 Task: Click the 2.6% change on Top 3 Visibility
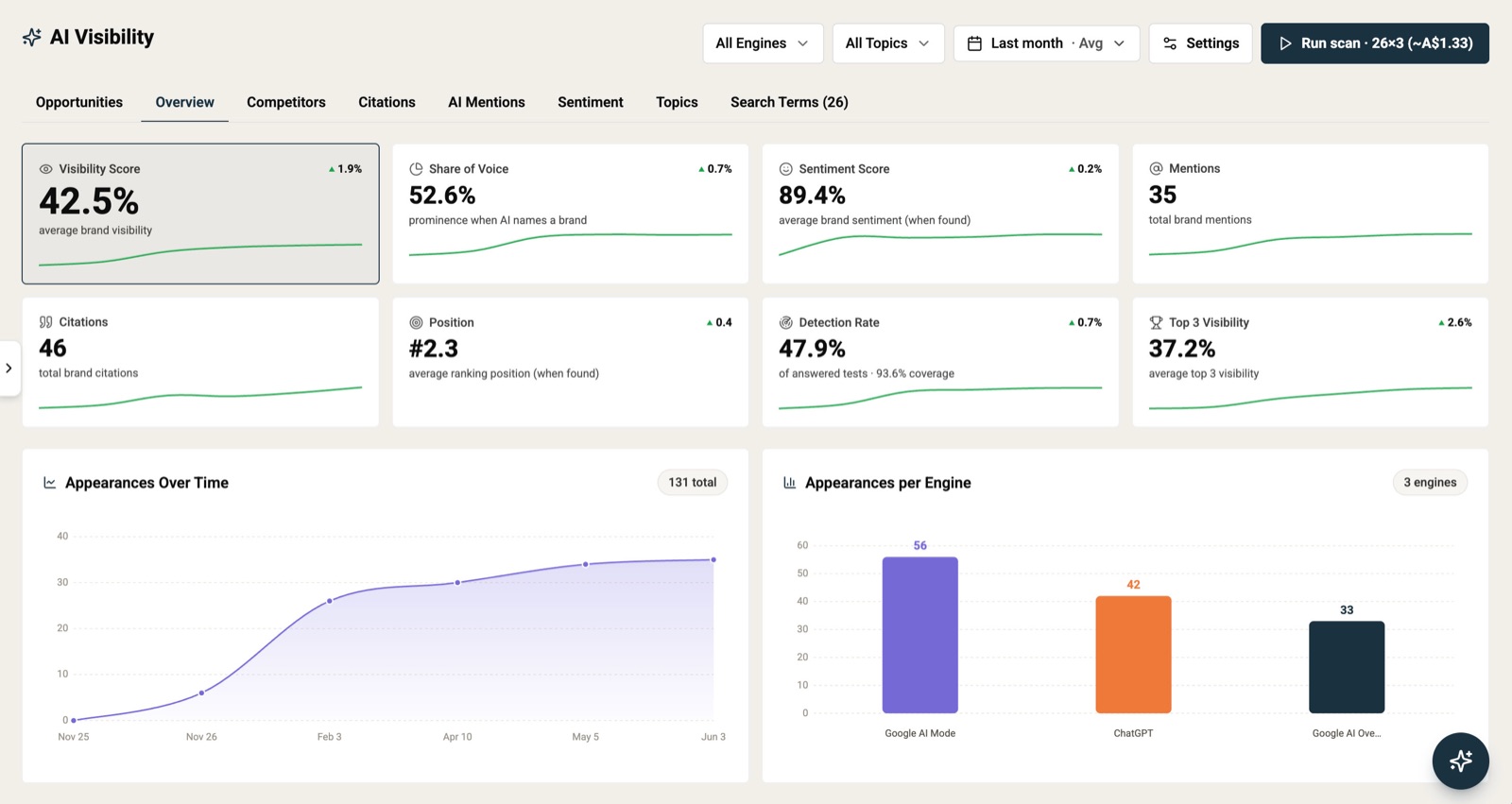(x=1455, y=322)
